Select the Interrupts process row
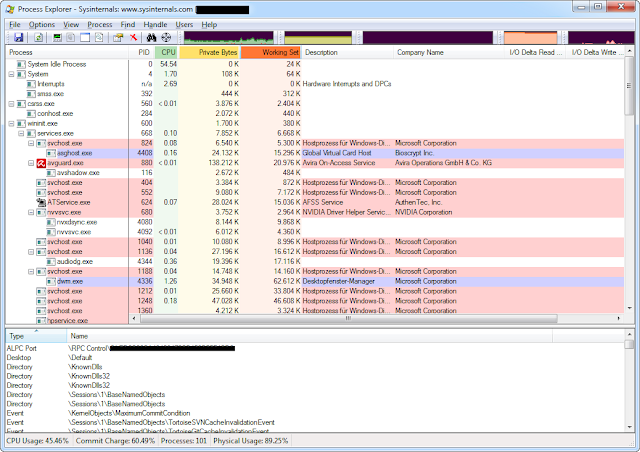Image resolution: width=640 pixels, height=452 pixels. coord(315,84)
